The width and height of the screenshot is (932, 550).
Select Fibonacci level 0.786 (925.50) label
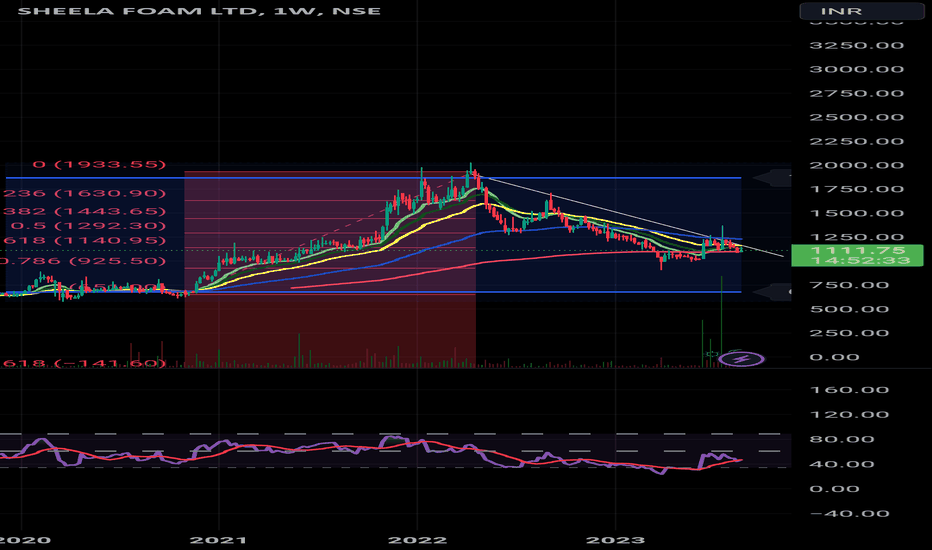point(83,261)
